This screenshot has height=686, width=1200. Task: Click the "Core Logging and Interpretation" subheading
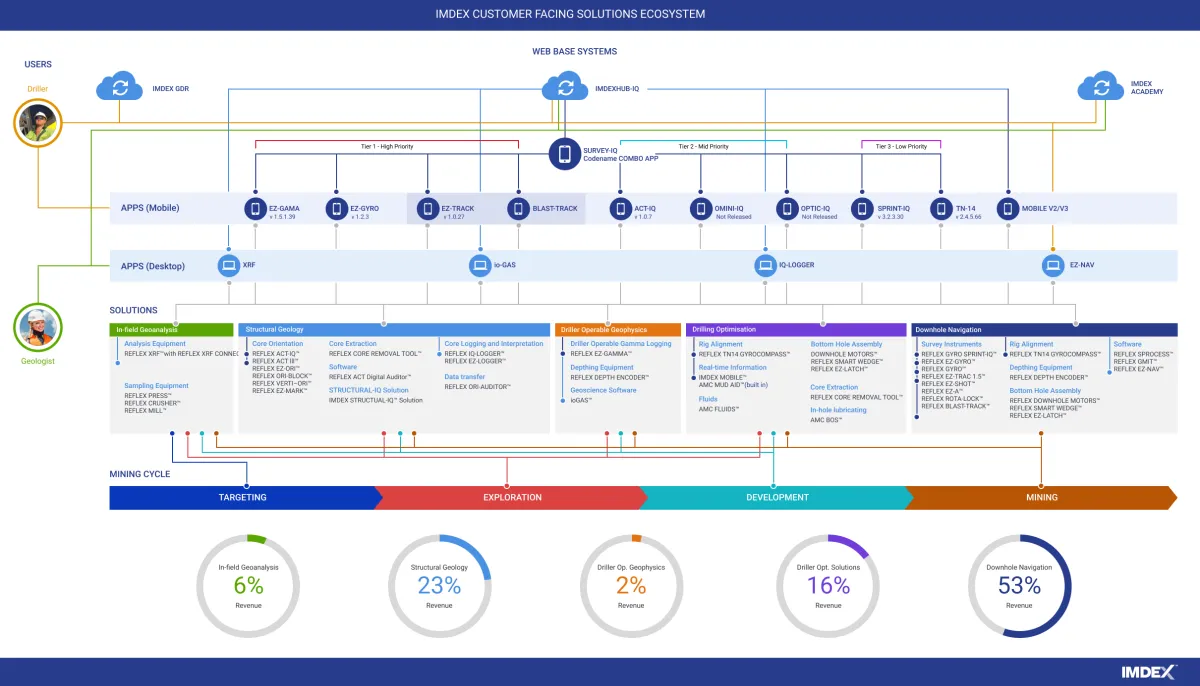(x=494, y=344)
